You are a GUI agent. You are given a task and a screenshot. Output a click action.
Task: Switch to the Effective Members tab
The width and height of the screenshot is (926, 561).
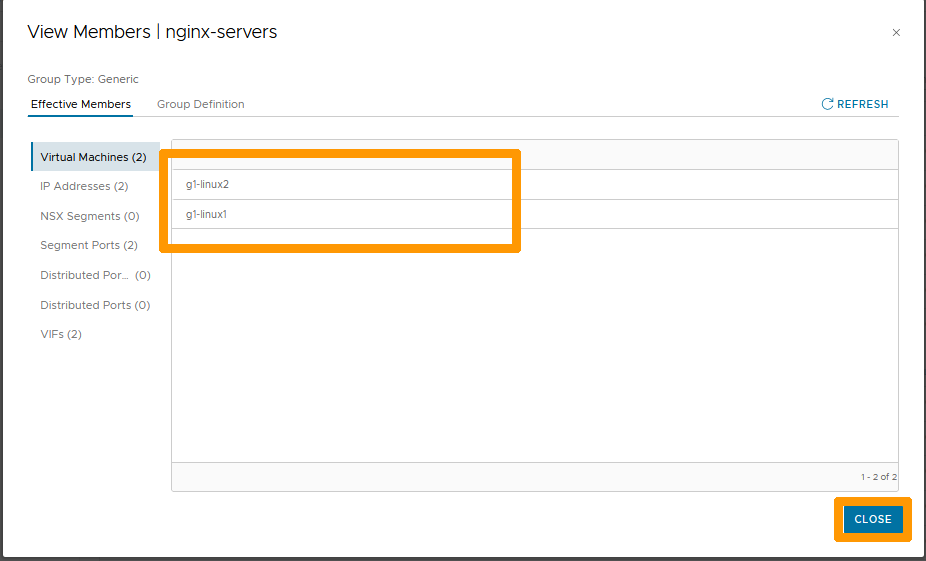click(81, 104)
